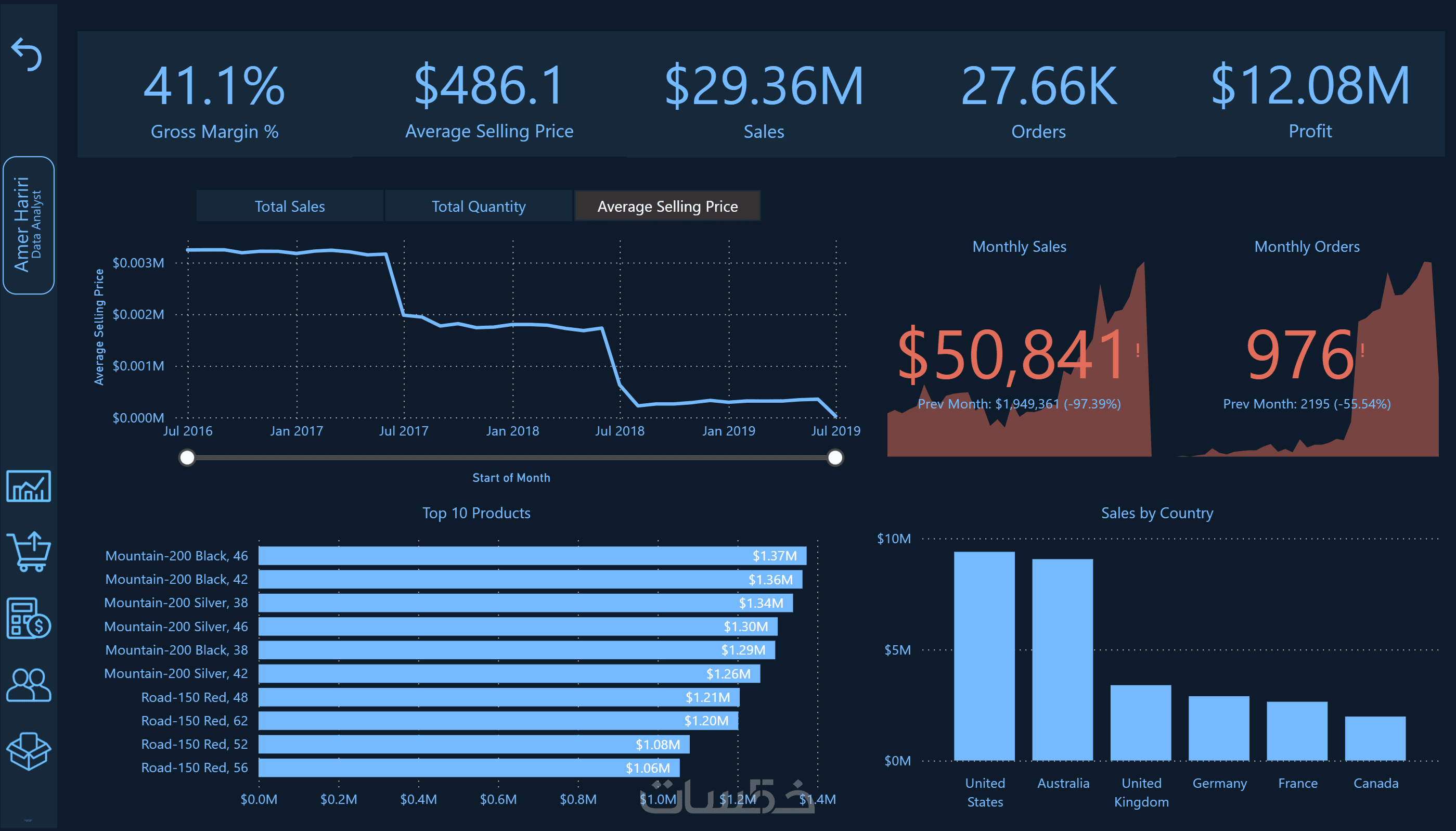Click the Monthly Orders 976 value

(x=1299, y=355)
